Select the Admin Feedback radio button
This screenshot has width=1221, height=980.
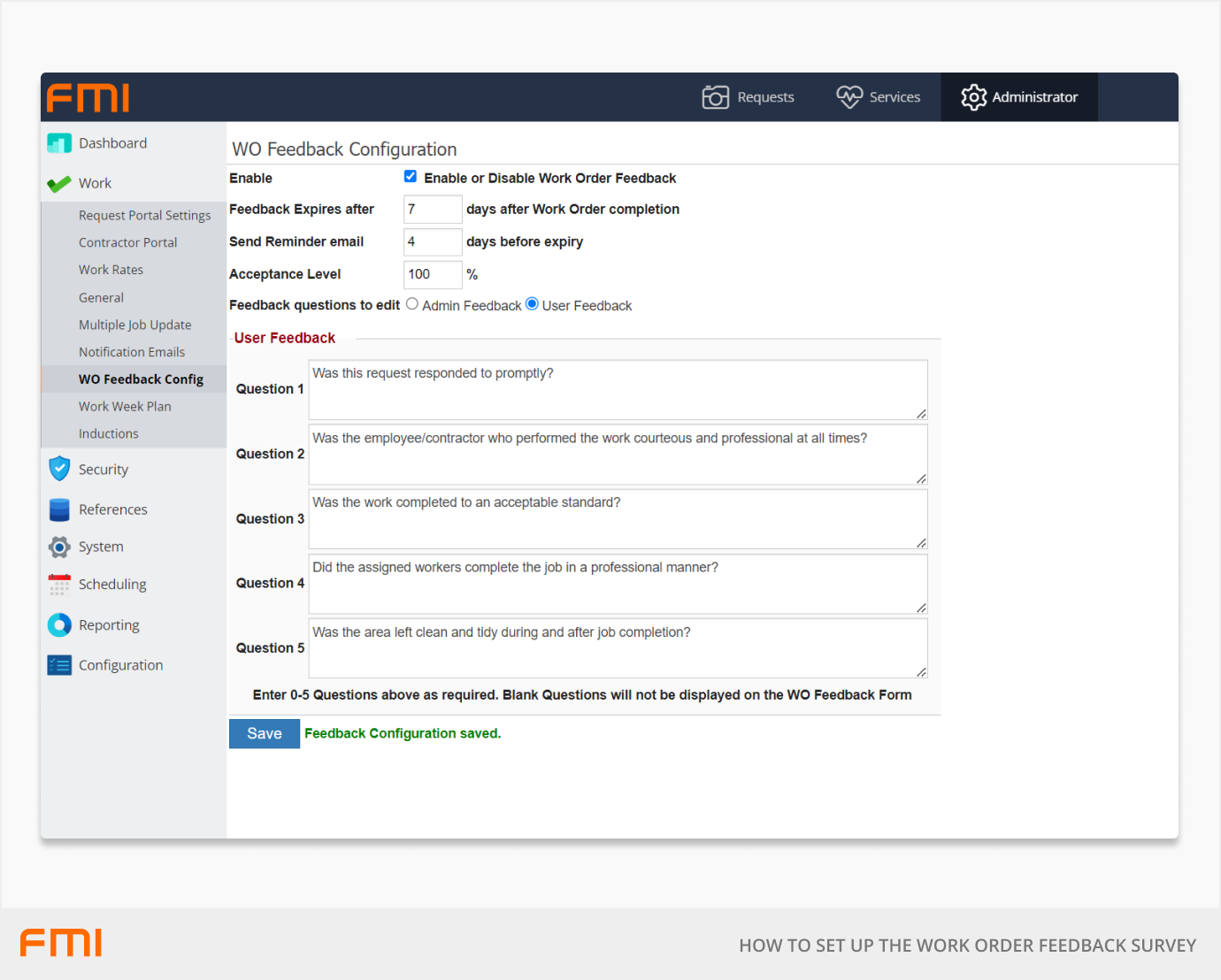[412, 304]
